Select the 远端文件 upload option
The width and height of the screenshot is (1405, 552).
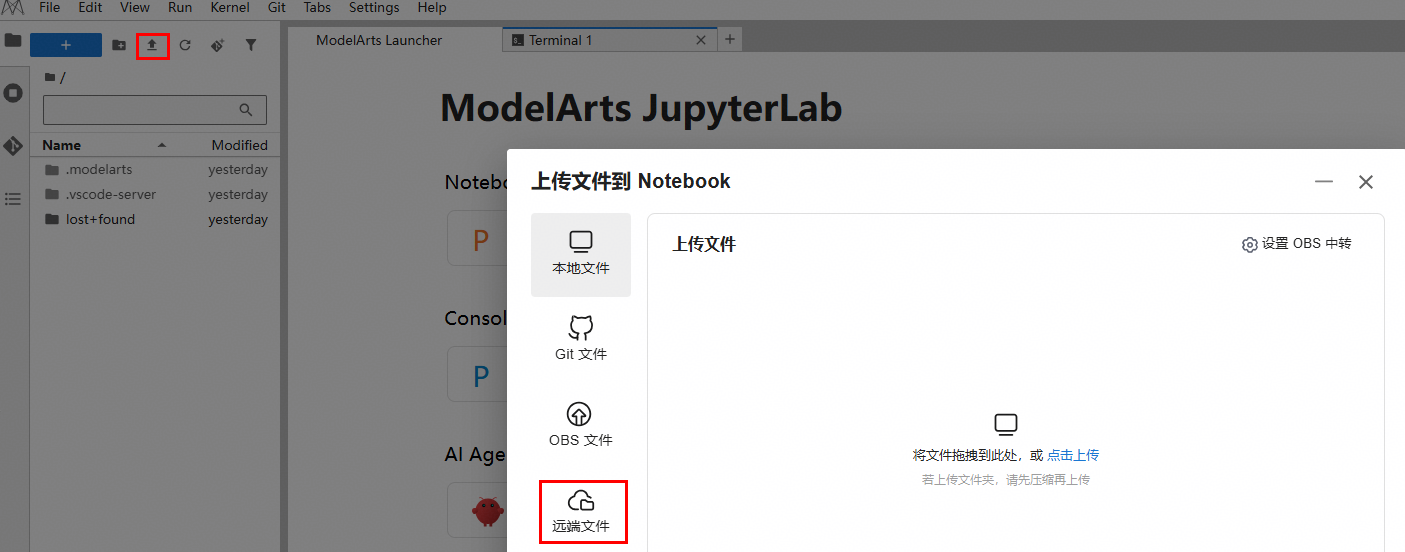point(583,512)
